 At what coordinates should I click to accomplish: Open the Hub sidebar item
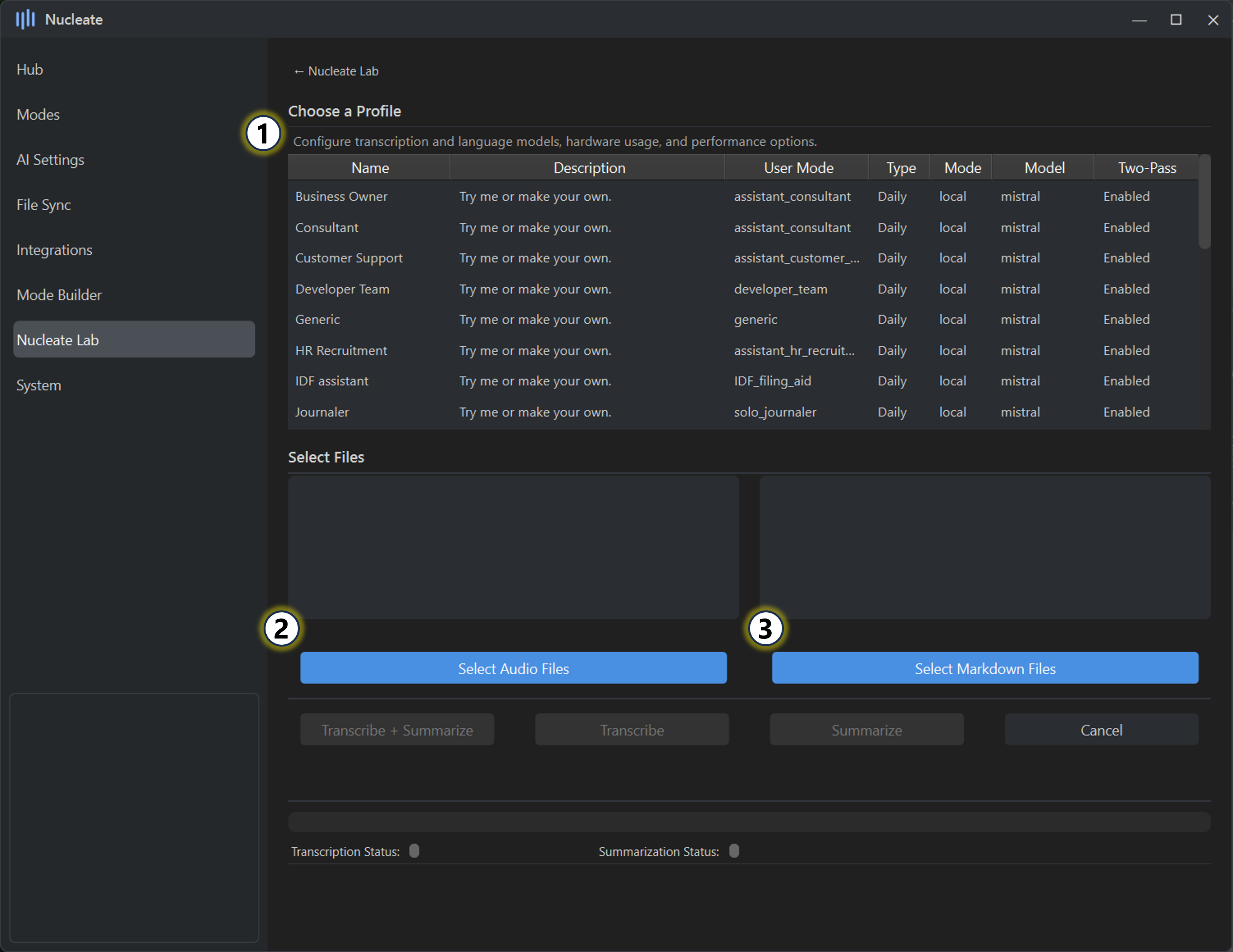click(30, 69)
